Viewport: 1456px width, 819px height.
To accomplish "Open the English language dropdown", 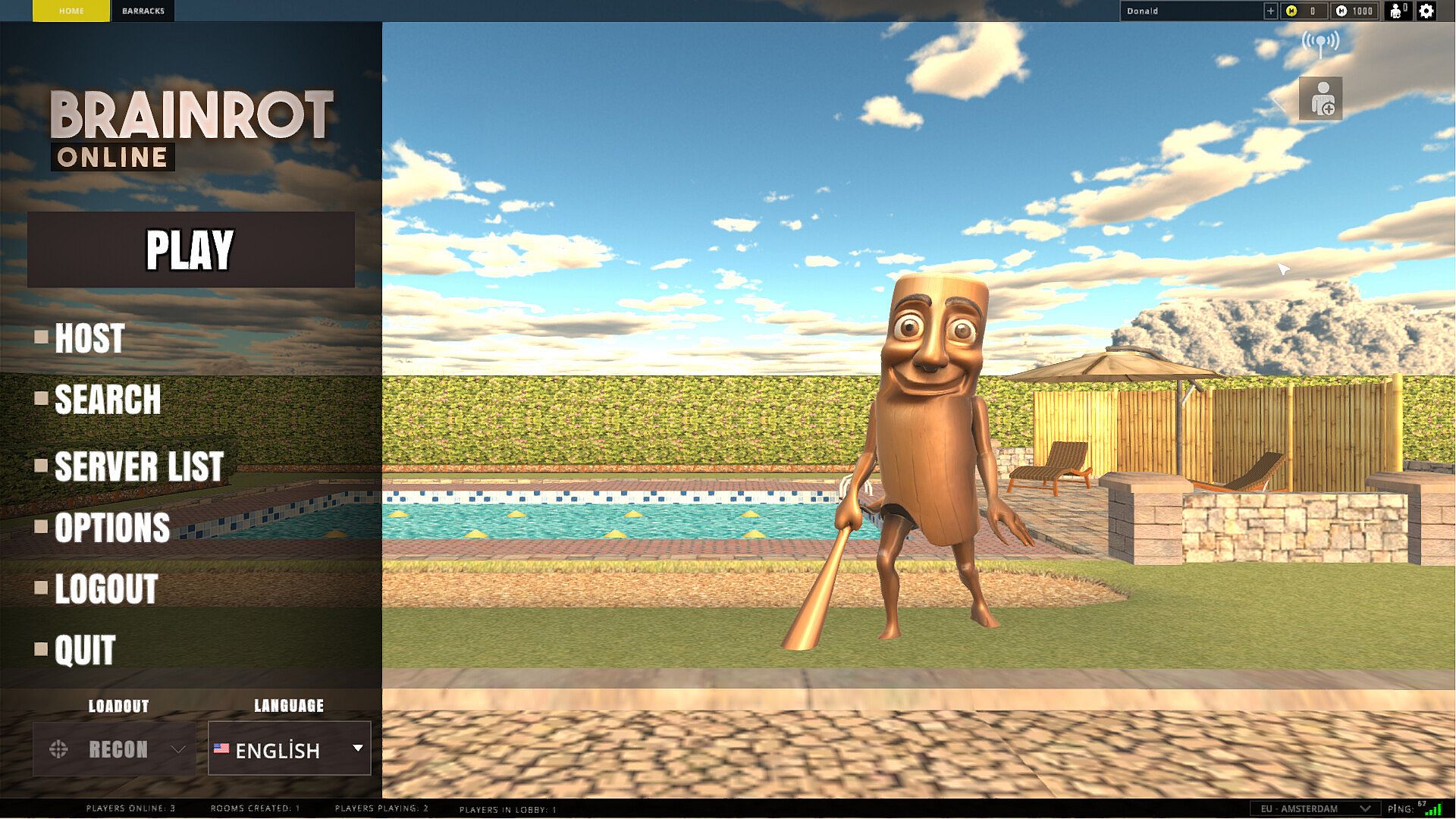I will pyautogui.click(x=289, y=749).
